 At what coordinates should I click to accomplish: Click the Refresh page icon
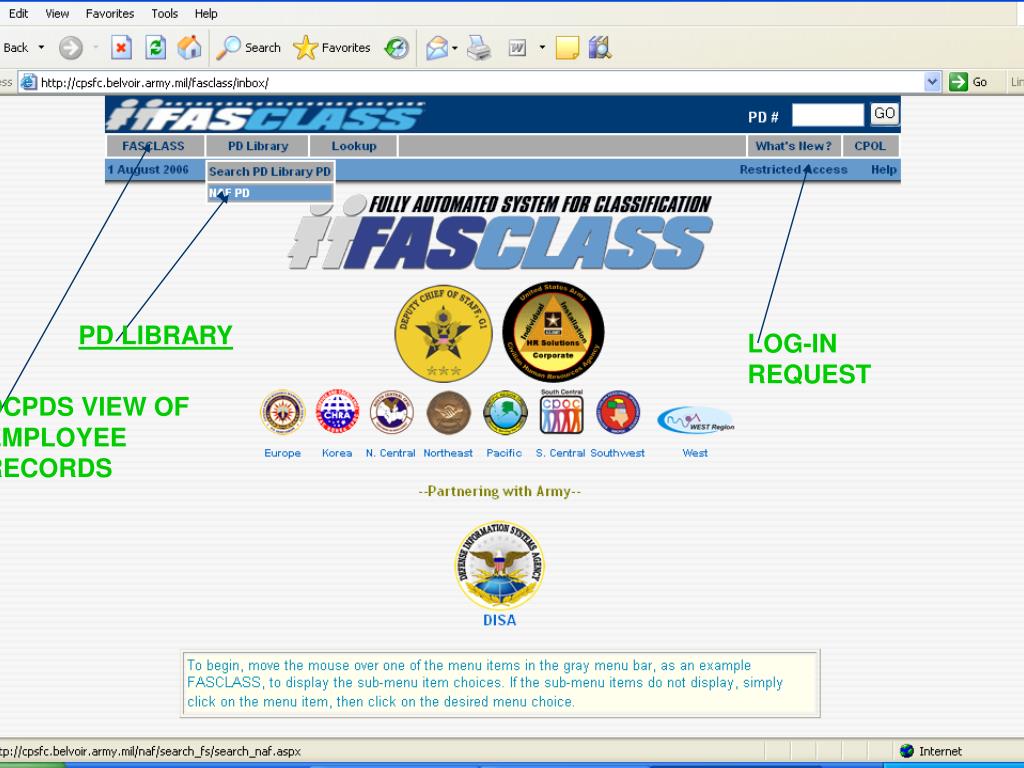pos(155,48)
